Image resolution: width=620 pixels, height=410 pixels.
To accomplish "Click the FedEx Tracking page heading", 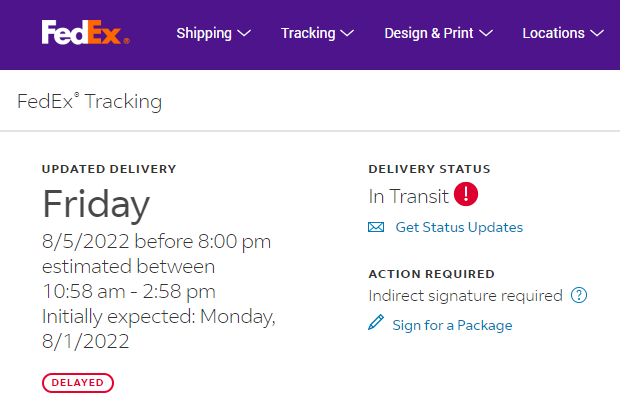I will click(x=90, y=101).
